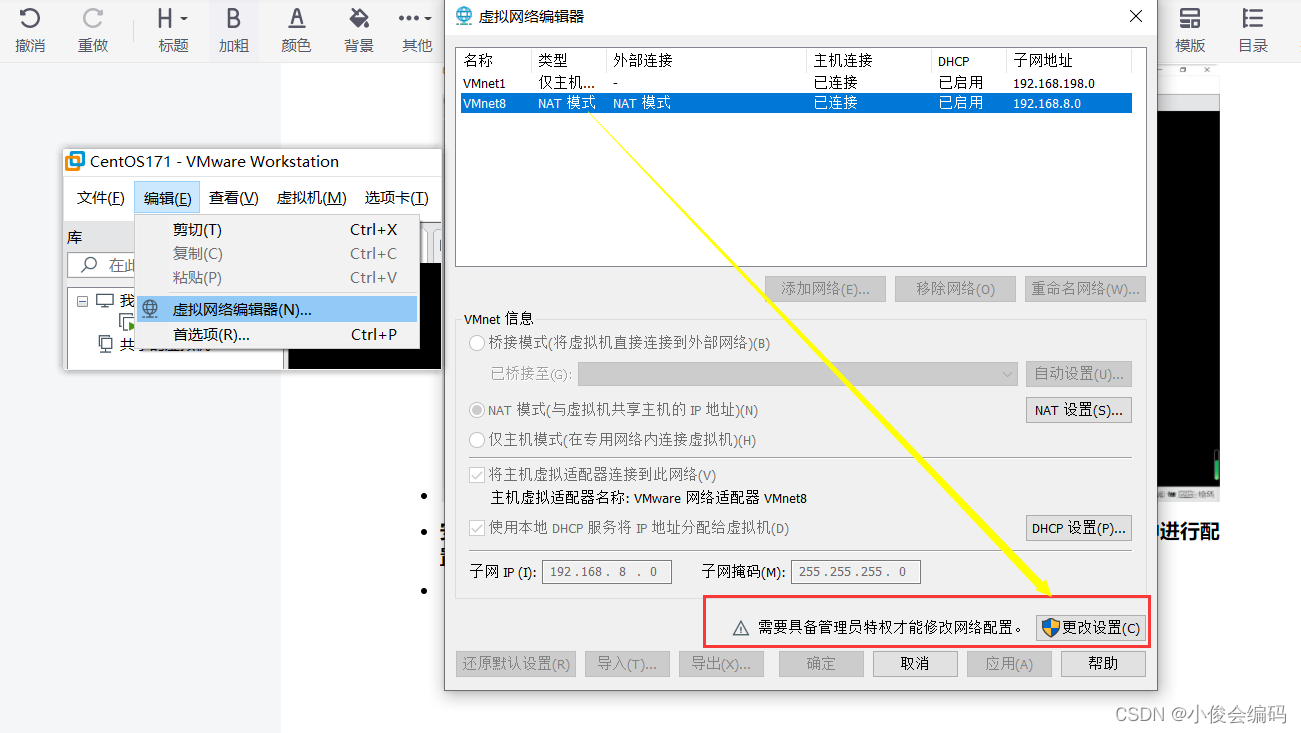The width and height of the screenshot is (1301, 733).
Task: Click the 导出(X)... button
Action: pos(720,664)
